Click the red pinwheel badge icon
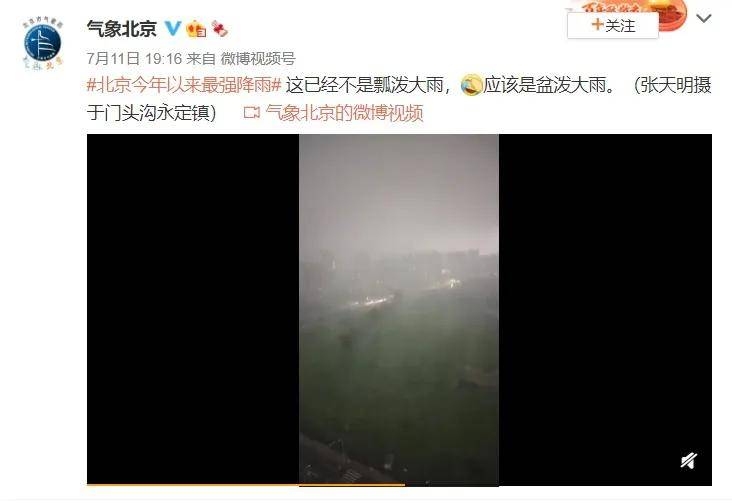The height and width of the screenshot is (503, 732). (219, 29)
